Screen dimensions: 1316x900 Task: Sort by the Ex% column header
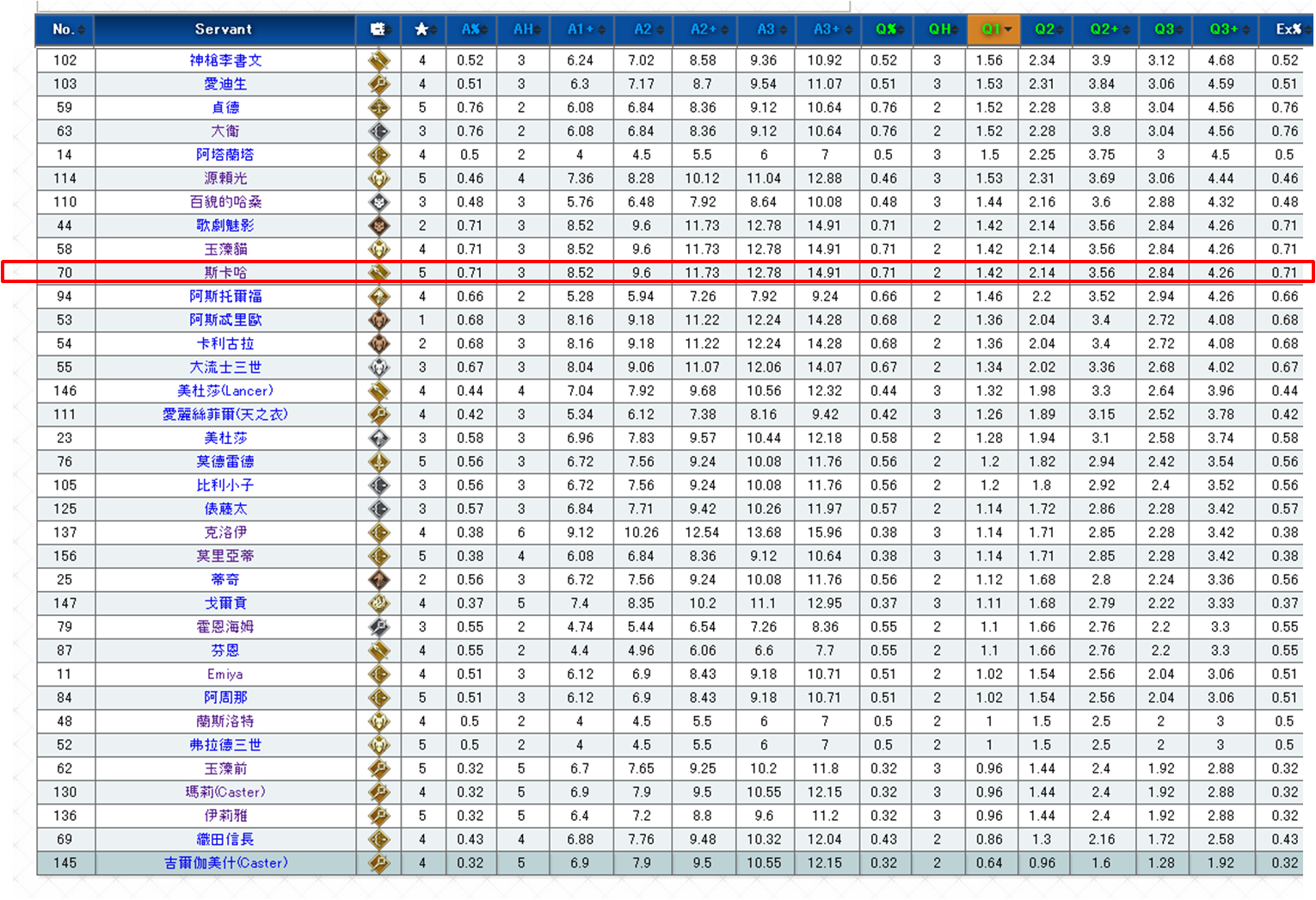(x=1286, y=29)
